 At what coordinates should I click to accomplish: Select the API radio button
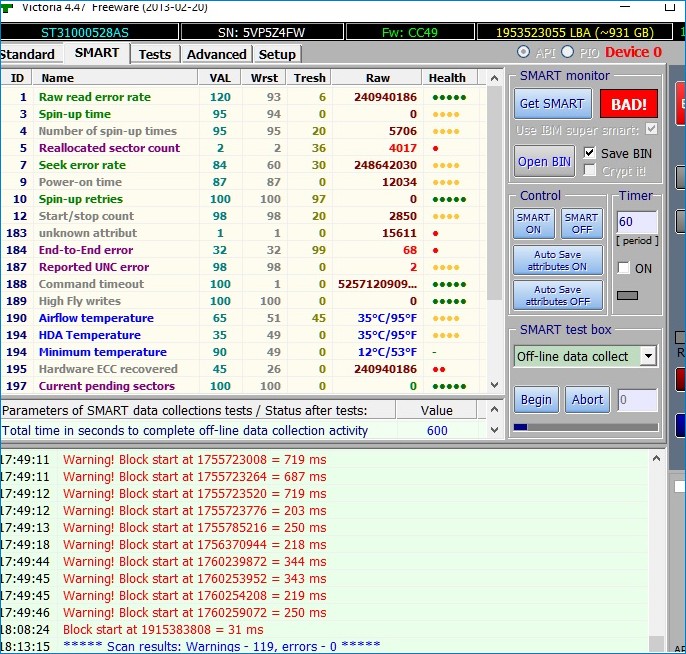click(x=524, y=52)
